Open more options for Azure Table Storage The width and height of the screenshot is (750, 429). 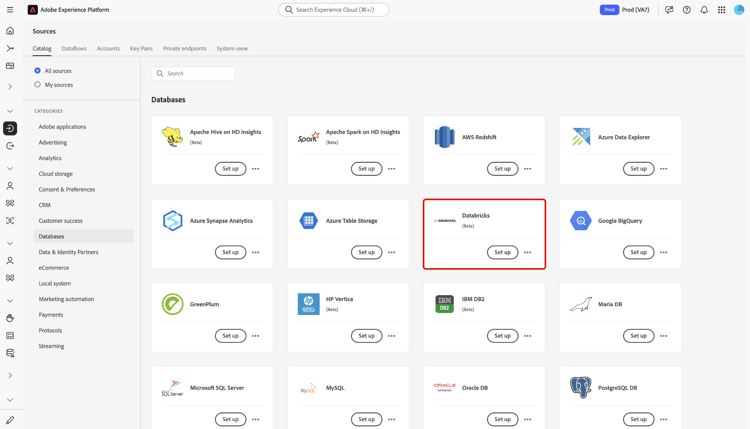click(x=391, y=253)
